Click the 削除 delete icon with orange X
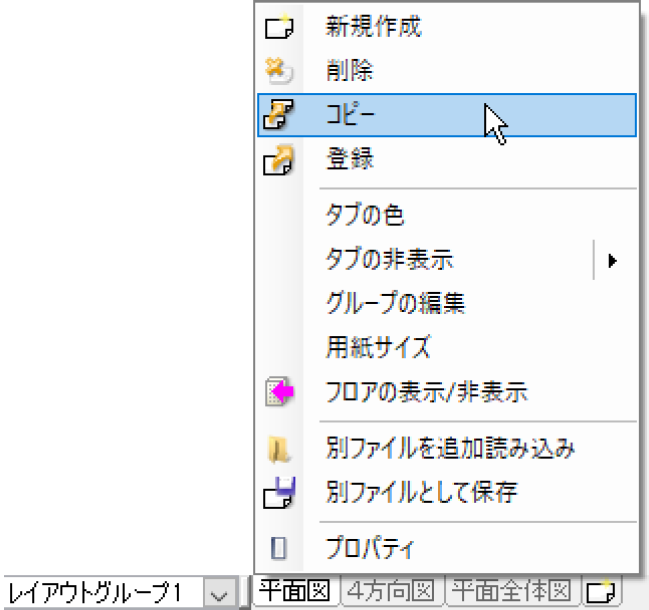The image size is (649, 610). 279,70
